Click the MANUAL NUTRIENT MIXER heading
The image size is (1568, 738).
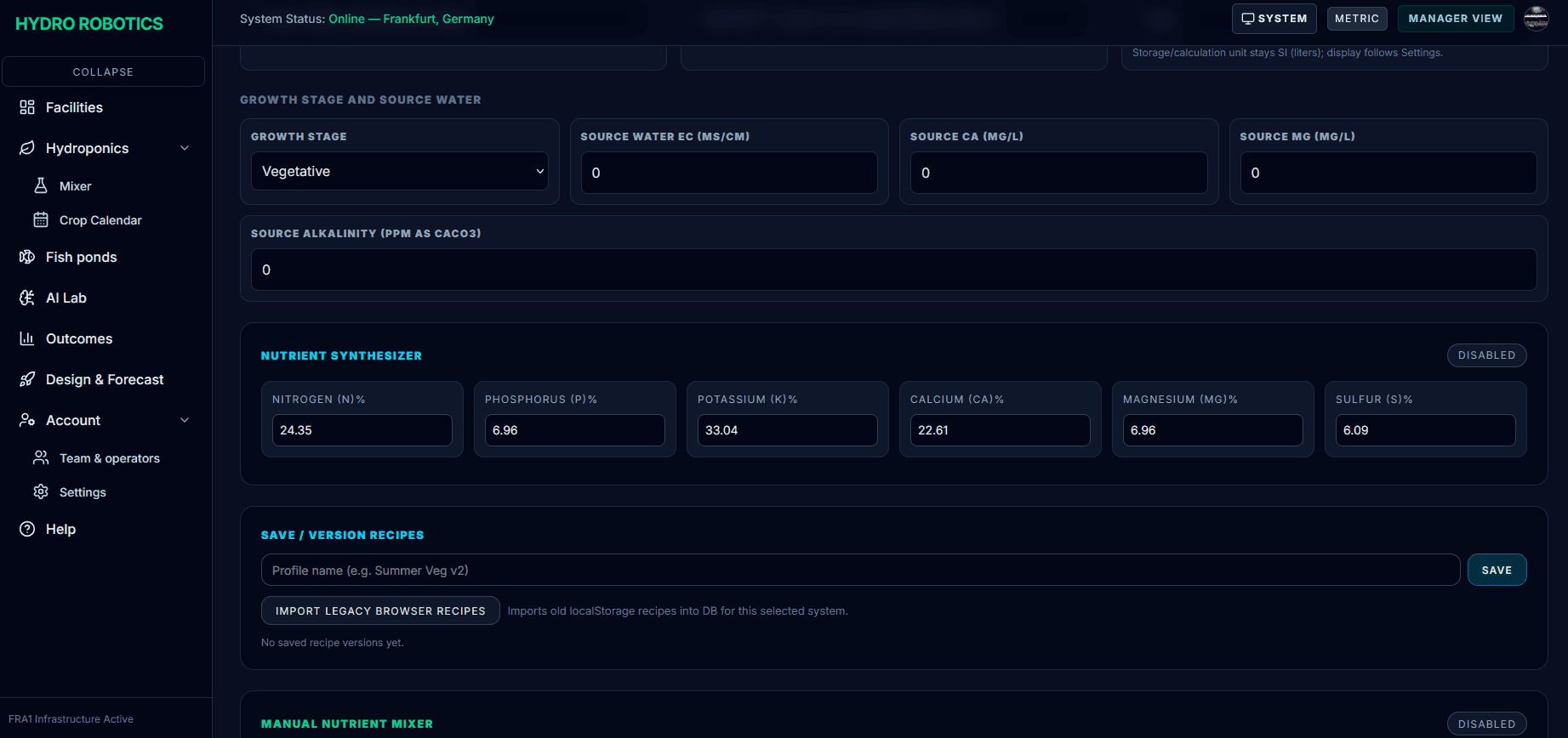(x=347, y=724)
